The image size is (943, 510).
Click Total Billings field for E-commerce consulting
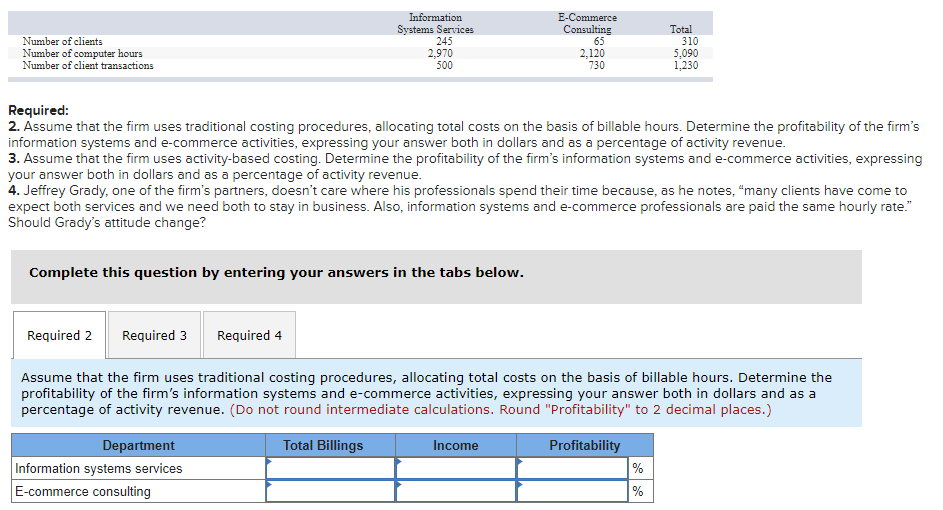(330, 491)
